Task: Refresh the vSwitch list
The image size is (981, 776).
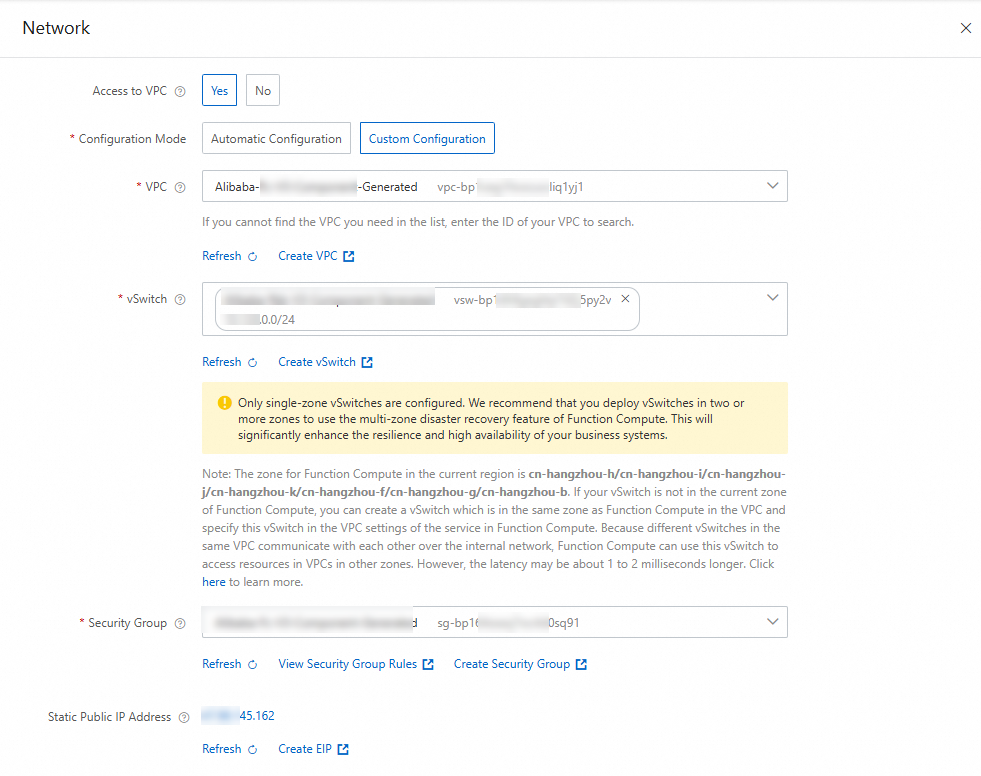Action: (x=221, y=362)
